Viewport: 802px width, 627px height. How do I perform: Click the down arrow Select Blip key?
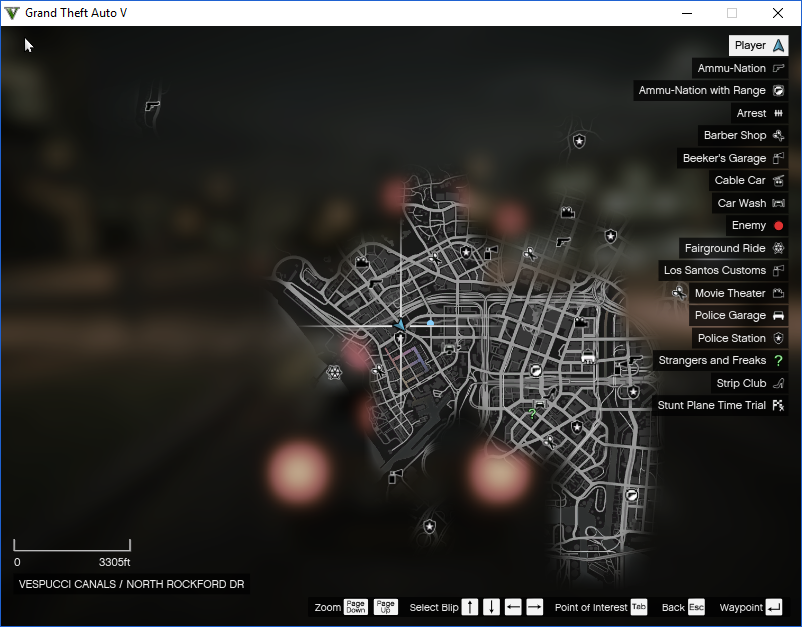(492, 607)
